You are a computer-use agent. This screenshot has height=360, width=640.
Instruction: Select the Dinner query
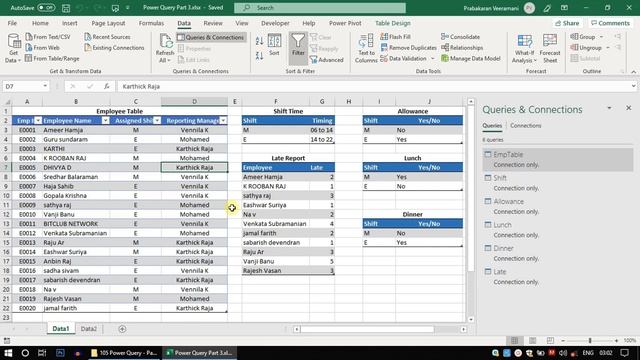(558, 253)
